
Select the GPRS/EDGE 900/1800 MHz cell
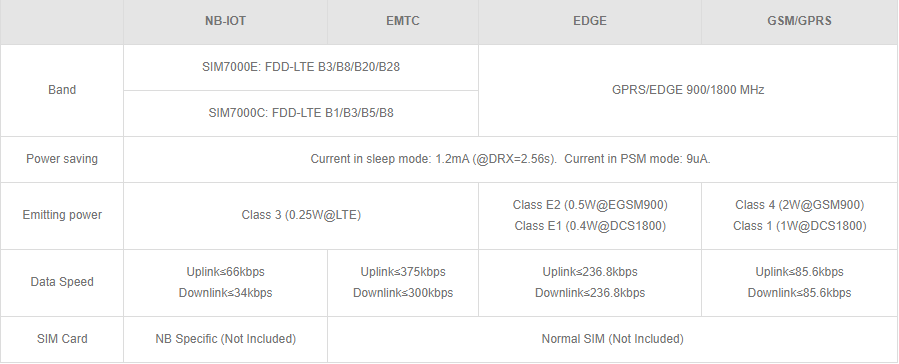[x=688, y=90]
